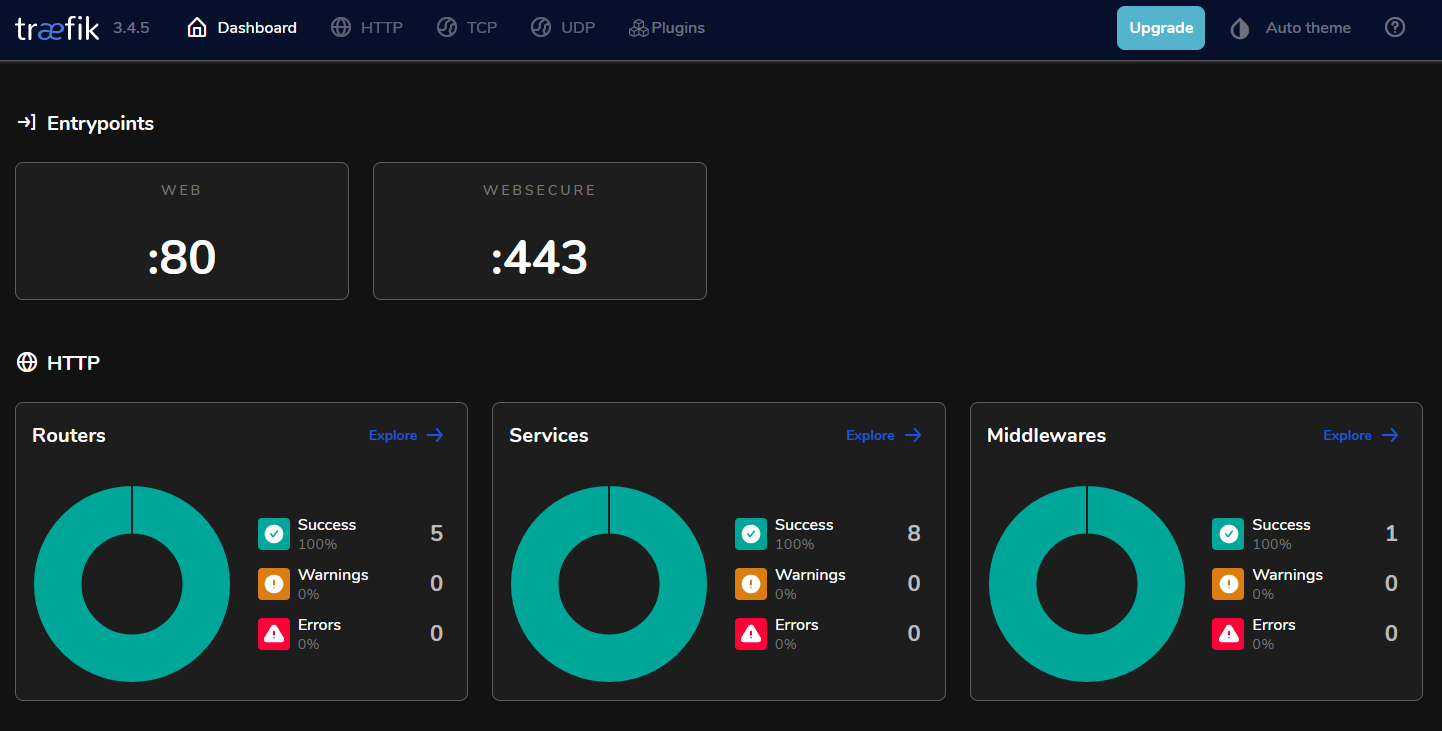Select the WEBSECURE :443 entrypoint card

[x=540, y=231]
